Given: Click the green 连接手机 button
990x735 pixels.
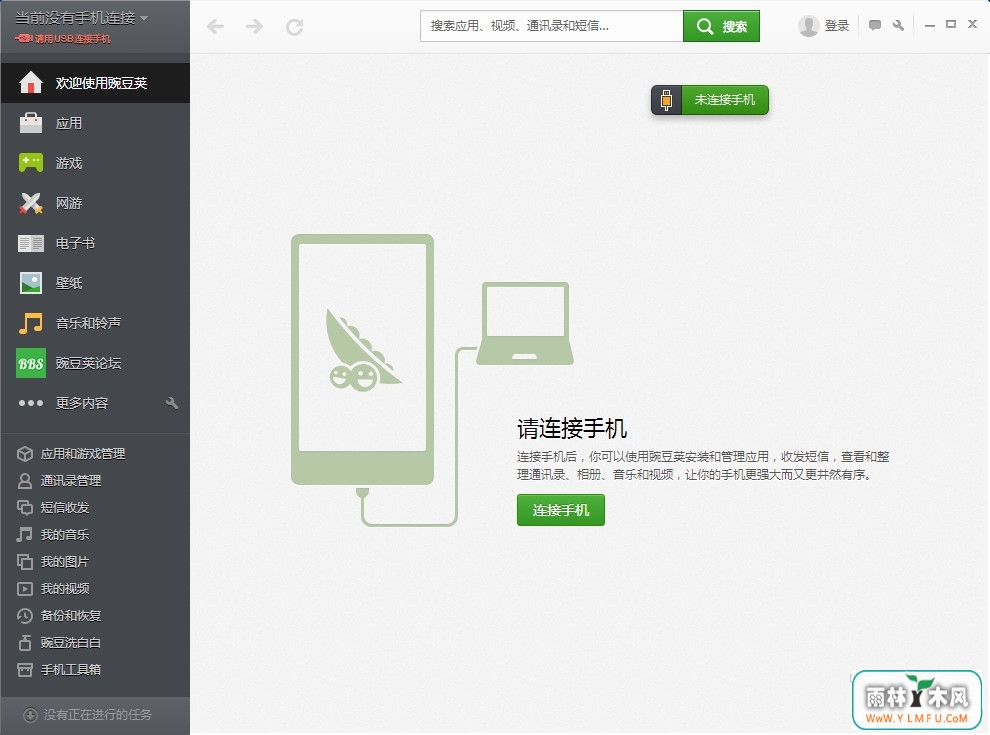Looking at the screenshot, I should 561,510.
